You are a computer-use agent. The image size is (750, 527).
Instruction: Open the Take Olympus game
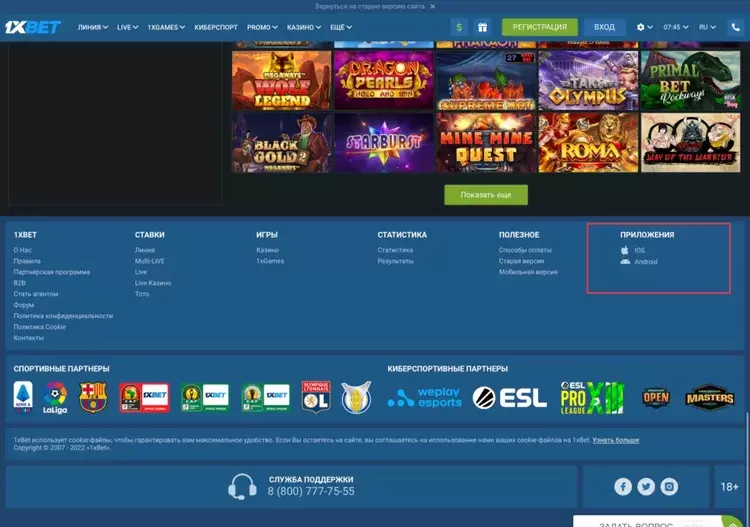point(588,81)
